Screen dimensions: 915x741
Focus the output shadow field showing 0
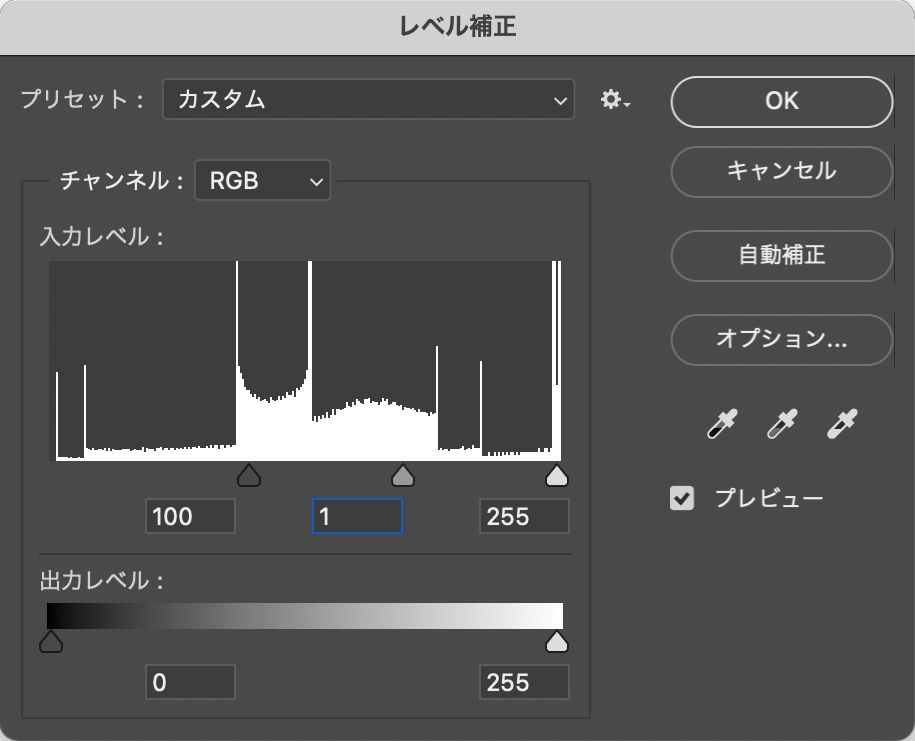(x=190, y=682)
